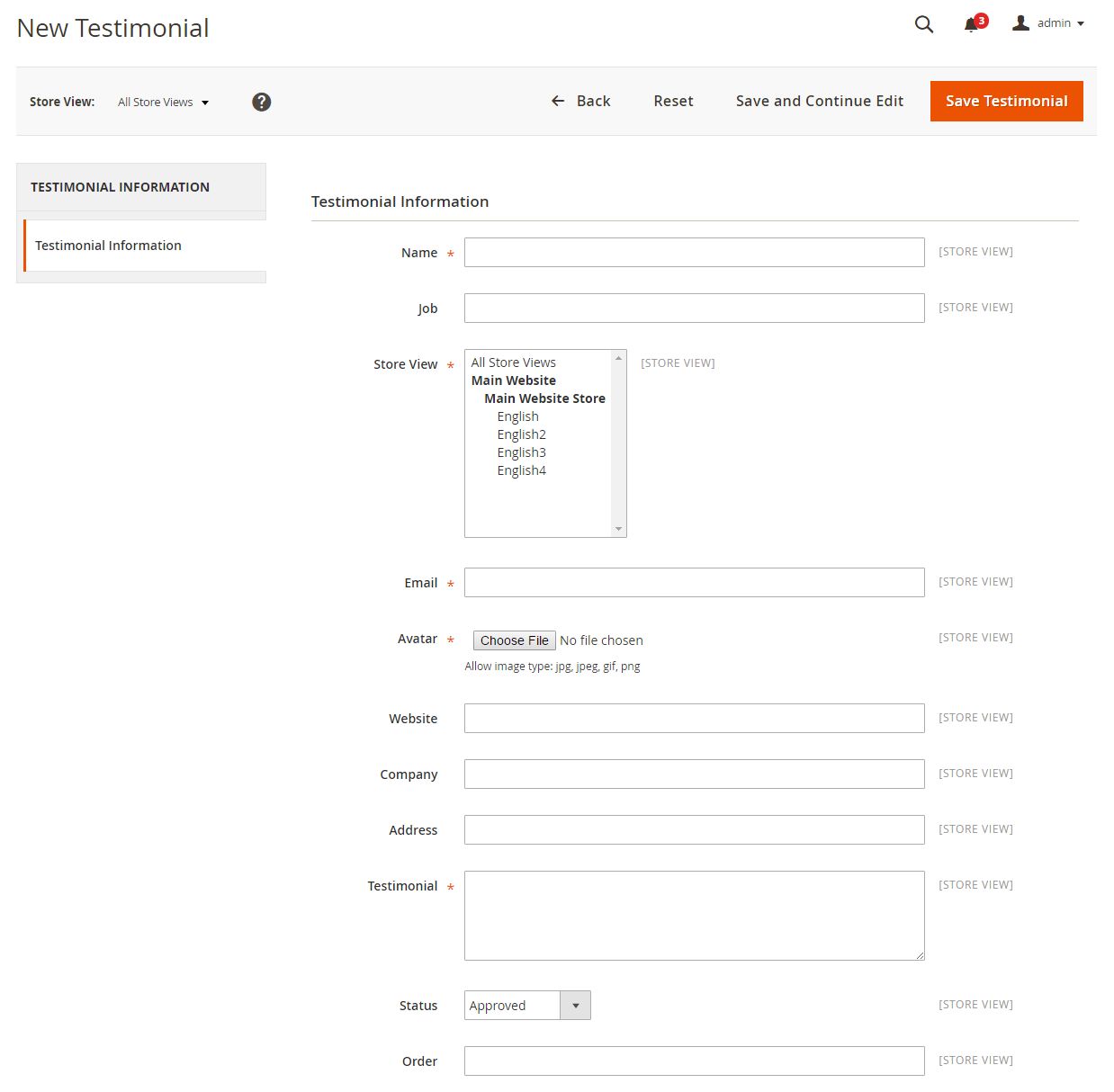Click the Reset button
The height and width of the screenshot is (1092, 1114).
(673, 101)
